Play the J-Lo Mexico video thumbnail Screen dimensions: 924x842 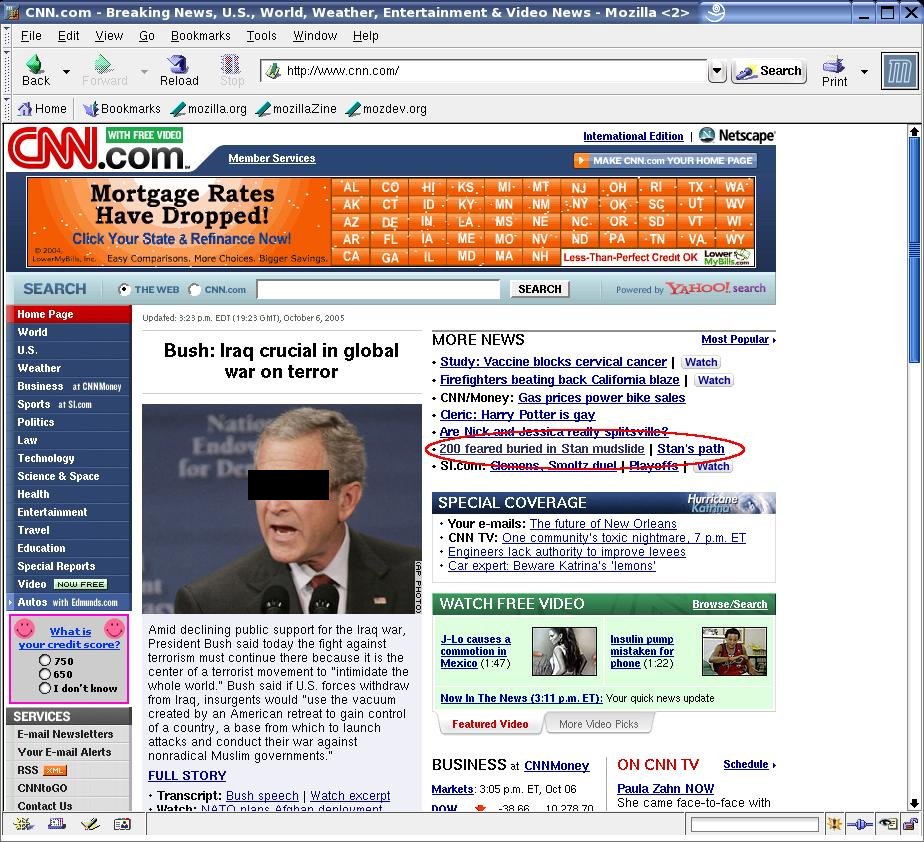click(563, 651)
